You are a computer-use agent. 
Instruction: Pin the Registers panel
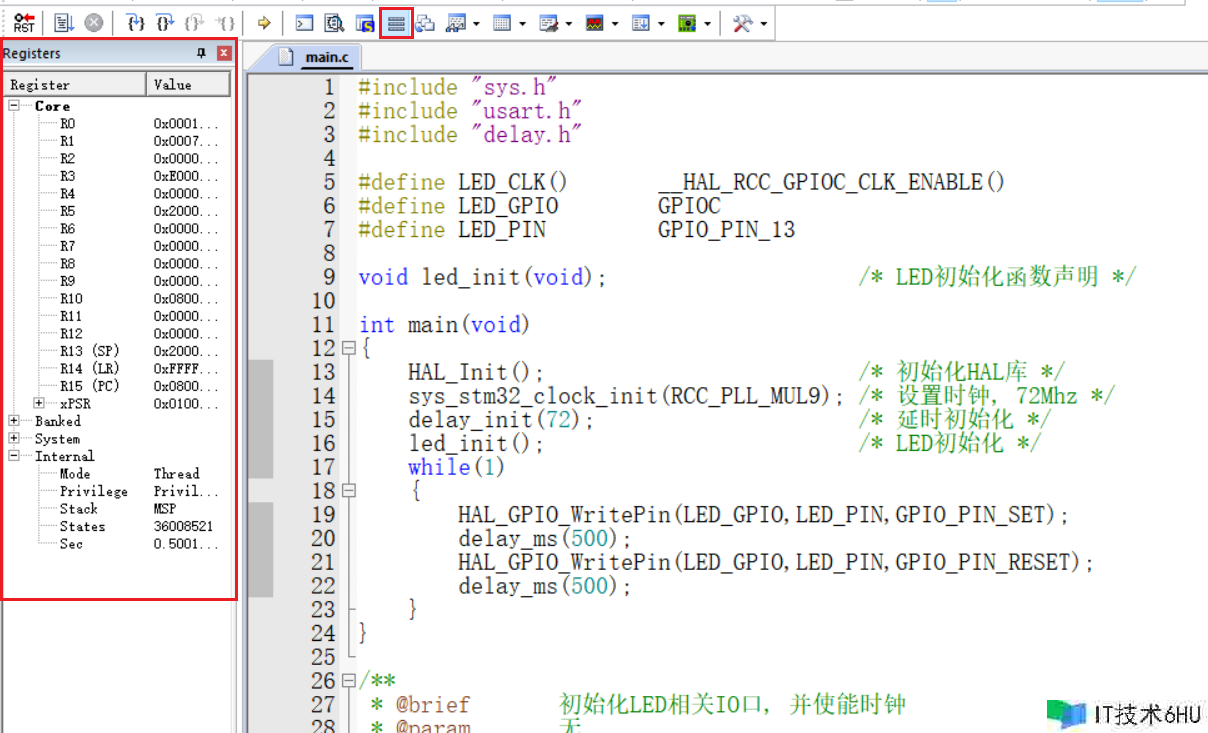point(201,54)
